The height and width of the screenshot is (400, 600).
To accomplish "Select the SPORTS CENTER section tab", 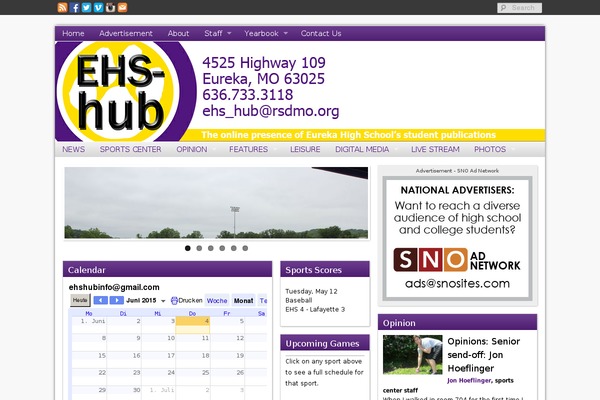I will pos(130,149).
